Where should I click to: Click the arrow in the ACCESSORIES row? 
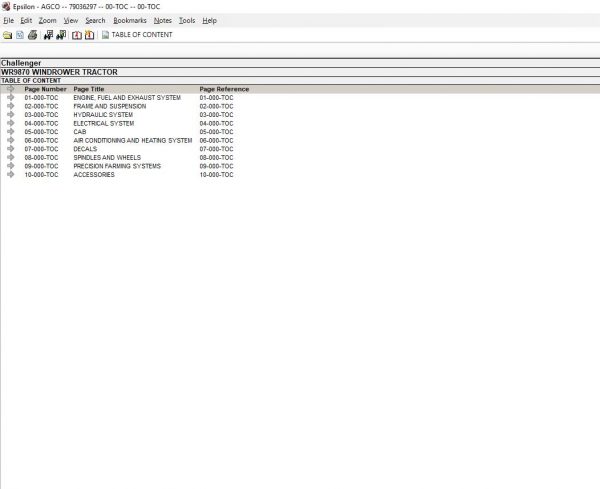pos(10,174)
